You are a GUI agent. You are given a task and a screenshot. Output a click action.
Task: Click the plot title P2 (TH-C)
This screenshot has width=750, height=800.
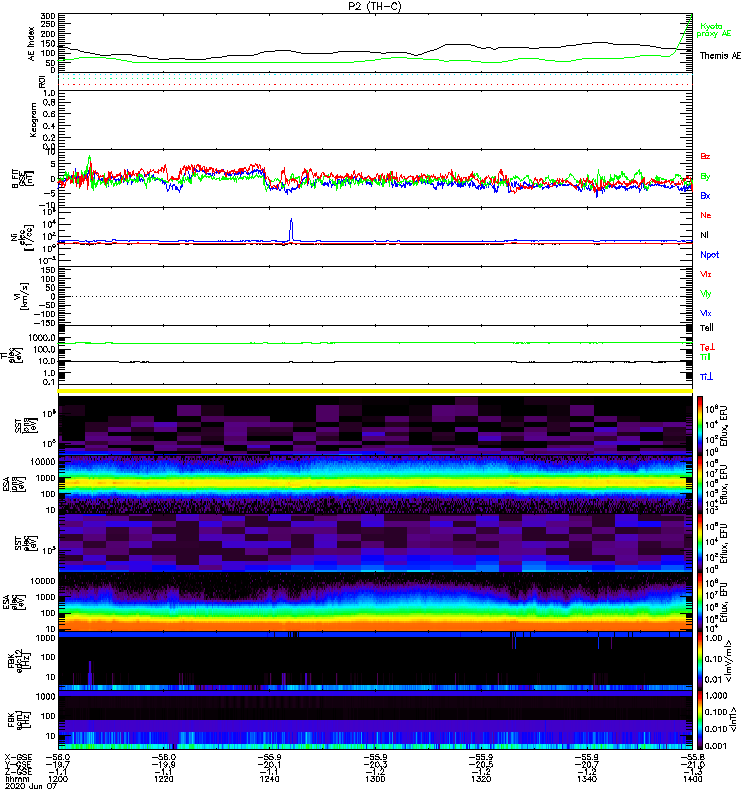point(375,6)
